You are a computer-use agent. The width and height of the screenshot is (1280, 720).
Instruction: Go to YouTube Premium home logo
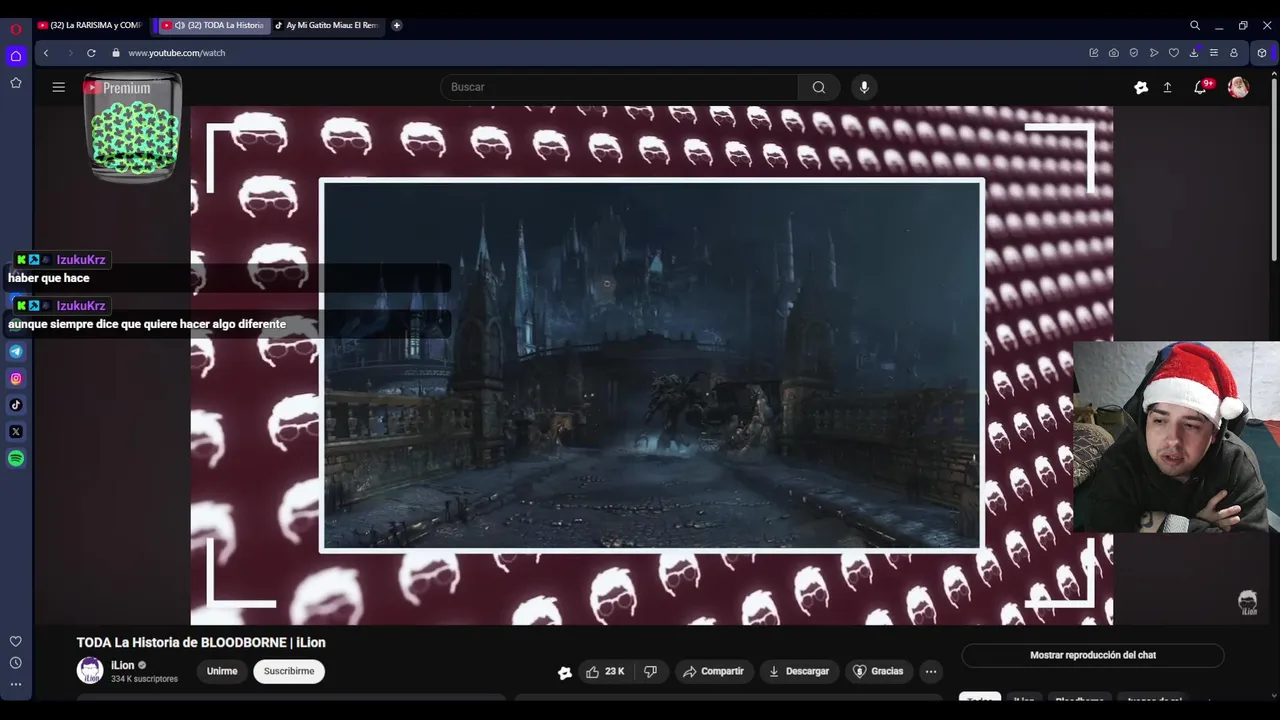click(x=117, y=88)
